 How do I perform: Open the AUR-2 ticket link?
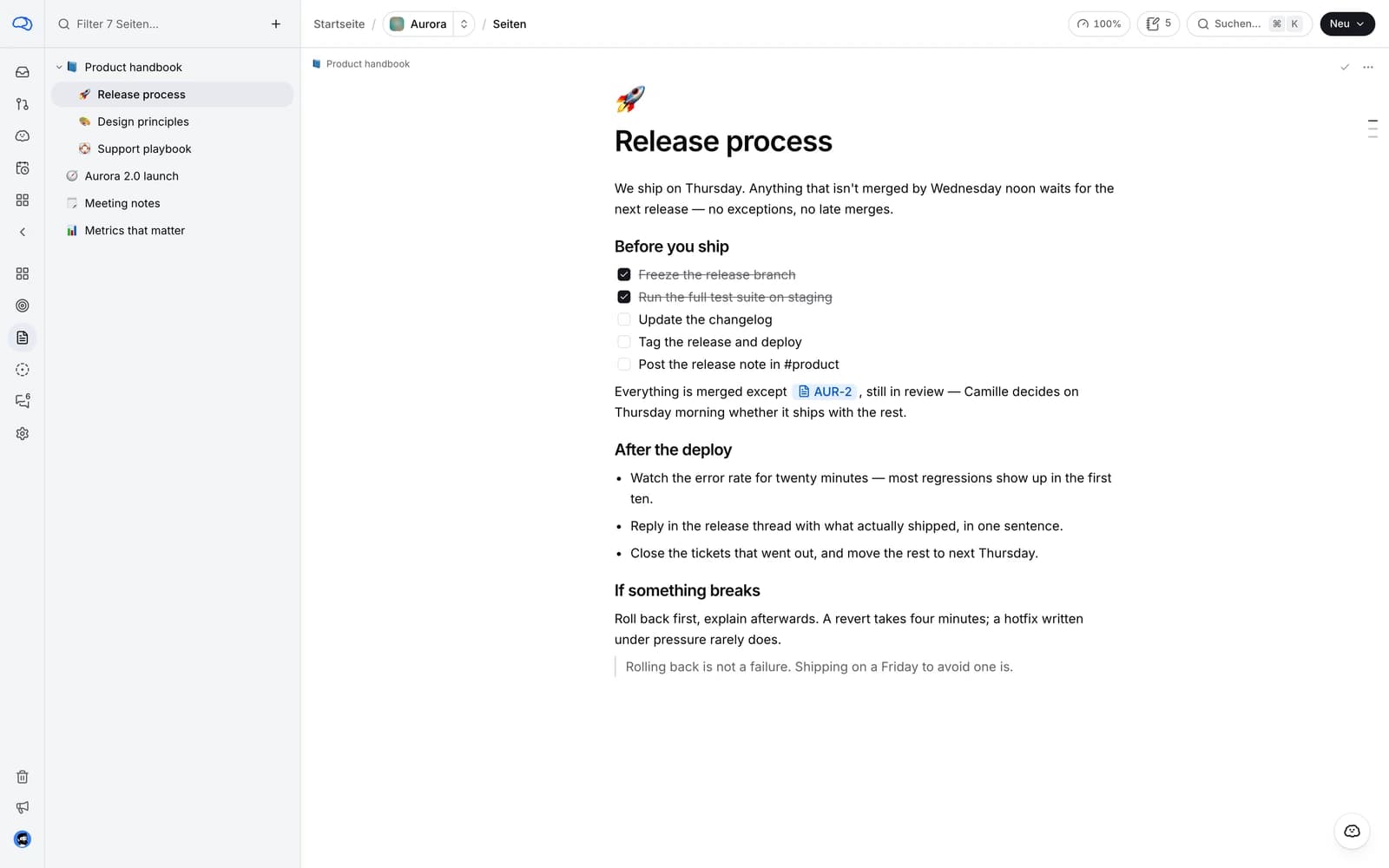click(825, 391)
